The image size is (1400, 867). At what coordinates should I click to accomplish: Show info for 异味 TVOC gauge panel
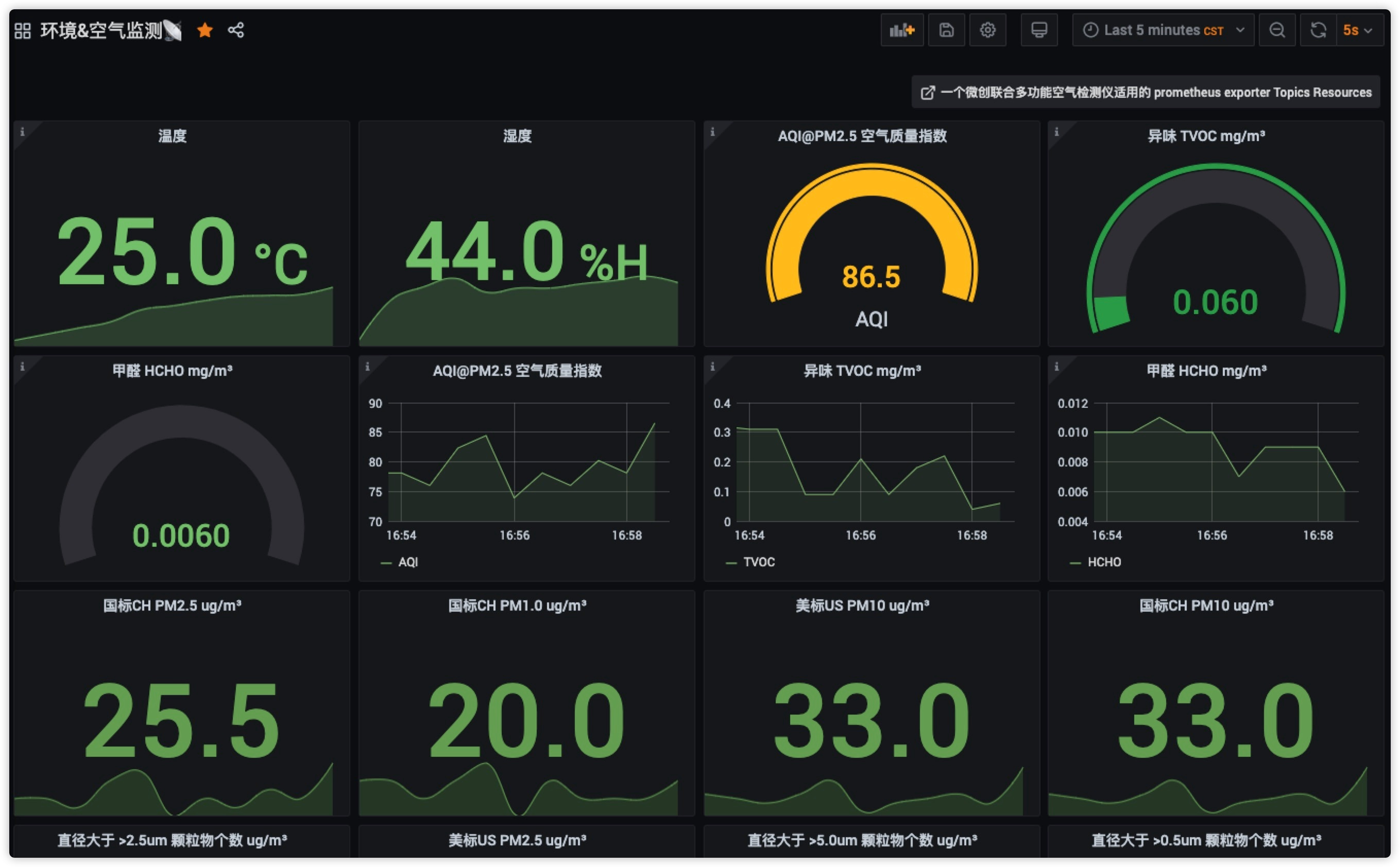[x=1056, y=132]
